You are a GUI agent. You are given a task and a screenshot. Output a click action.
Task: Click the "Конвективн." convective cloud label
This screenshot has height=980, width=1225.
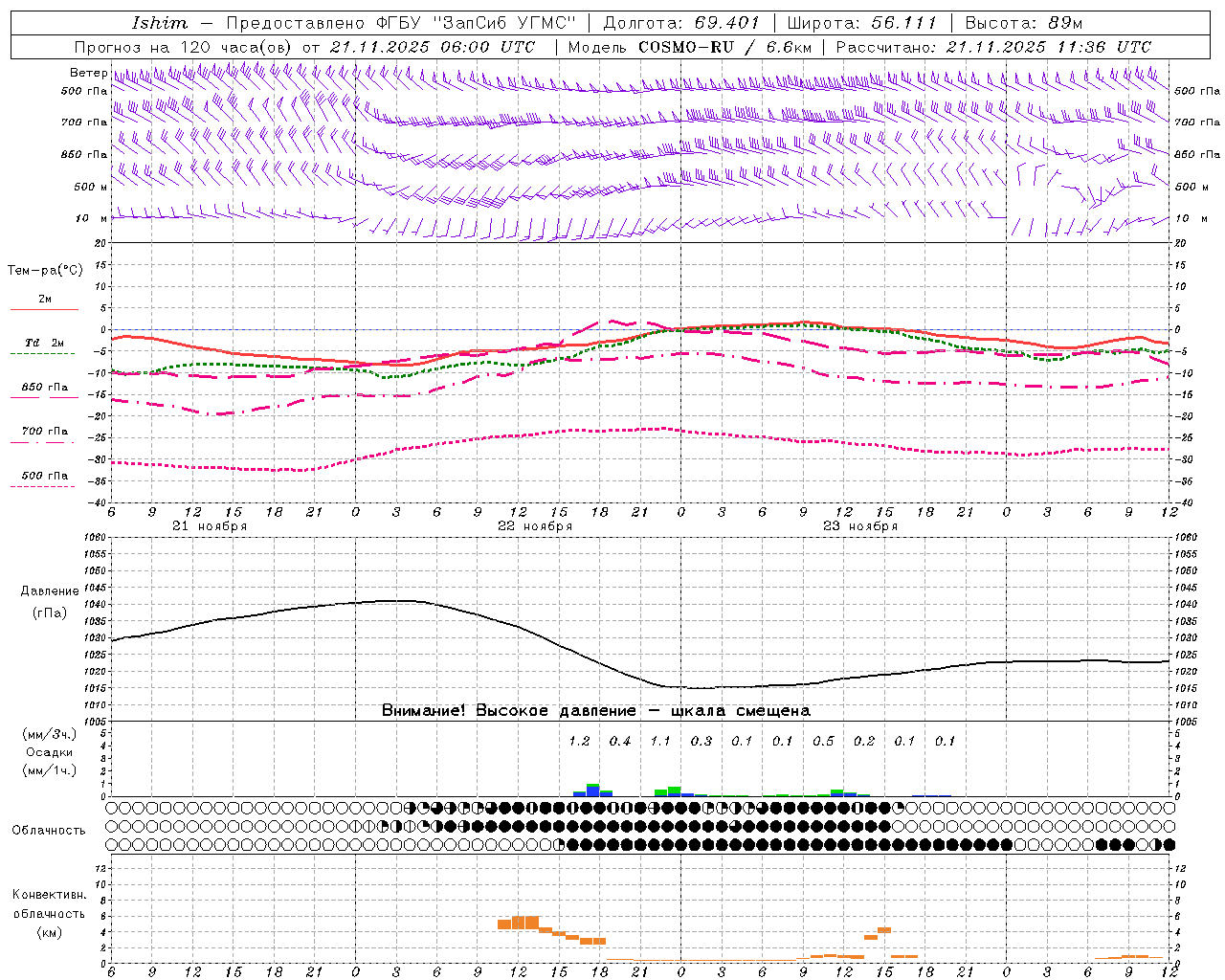(x=49, y=895)
